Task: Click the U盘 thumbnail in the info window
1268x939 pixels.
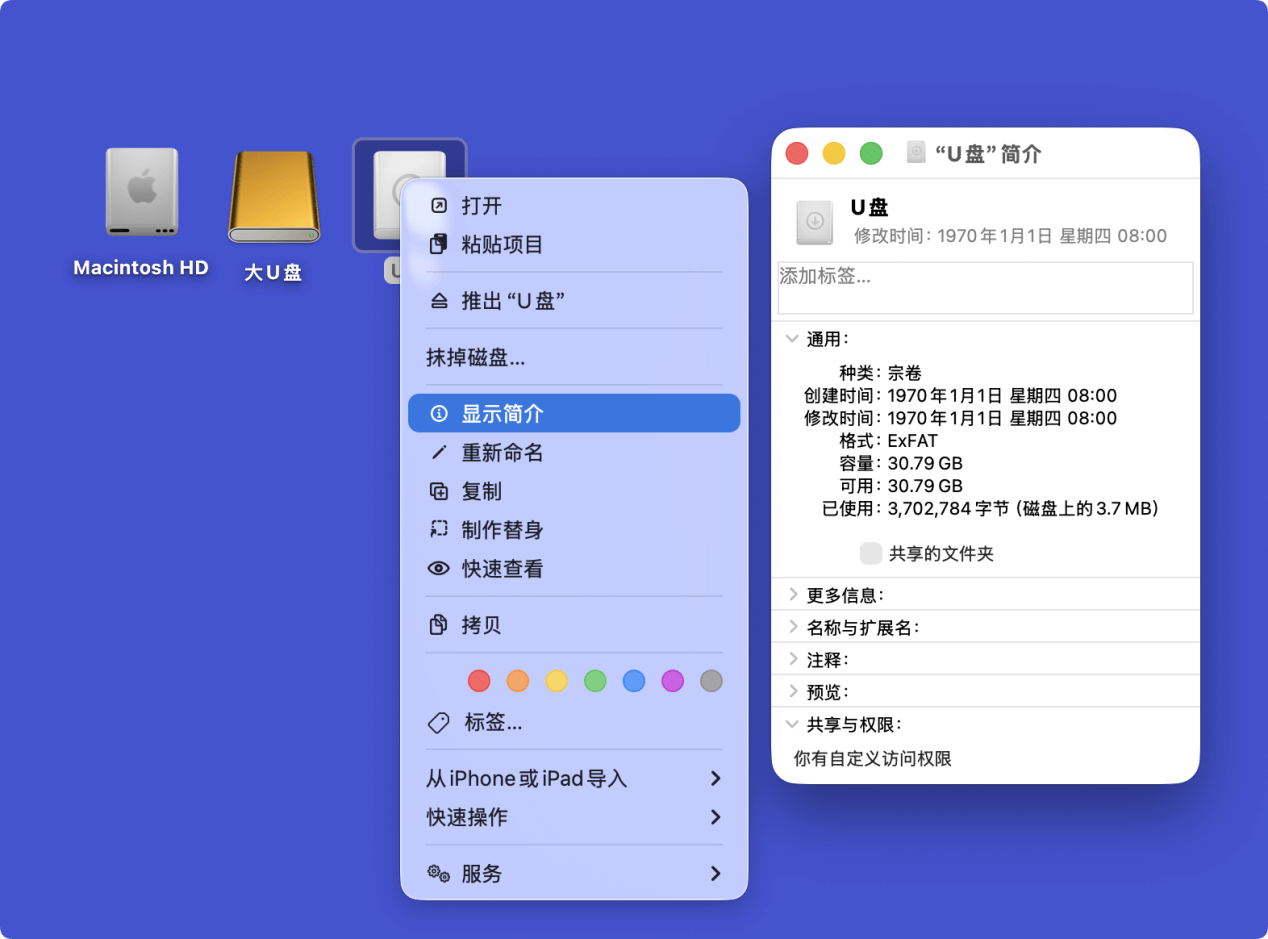Action: coord(815,222)
